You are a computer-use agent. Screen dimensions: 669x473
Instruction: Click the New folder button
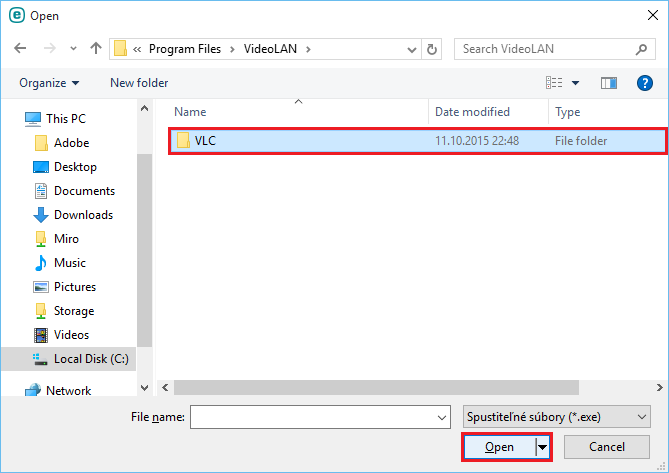click(139, 83)
